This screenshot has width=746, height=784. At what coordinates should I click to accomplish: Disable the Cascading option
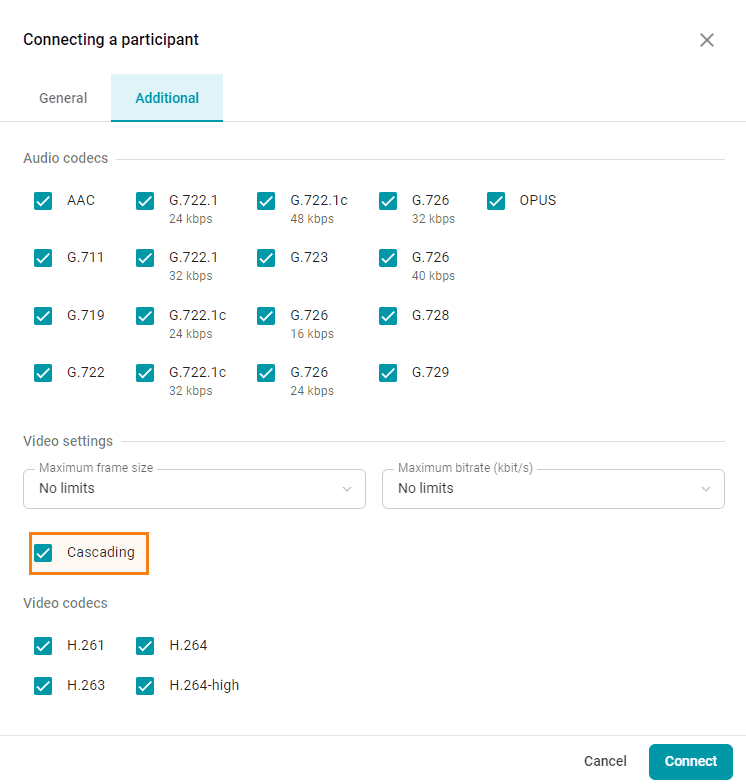coord(43,553)
